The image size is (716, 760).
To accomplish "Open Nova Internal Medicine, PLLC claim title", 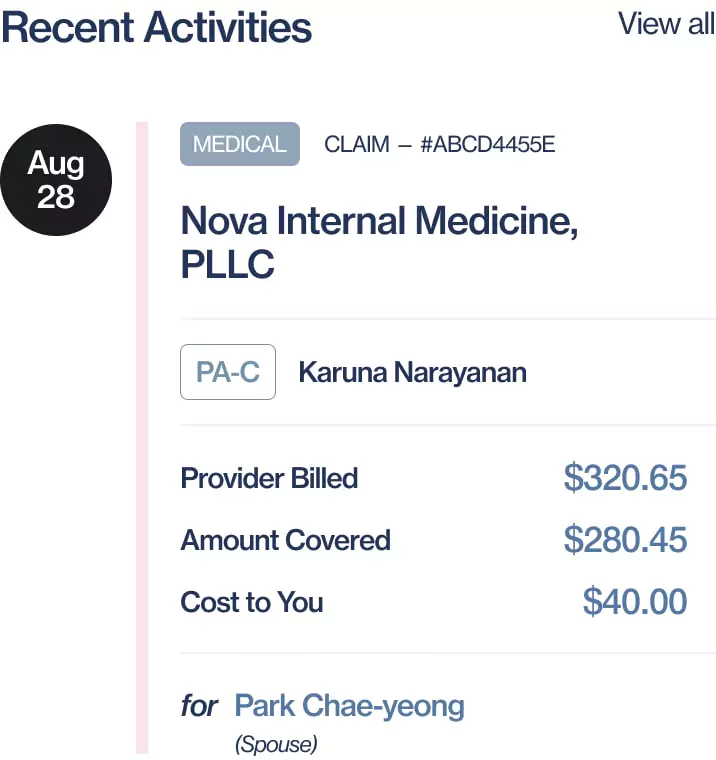I will 379,221.
